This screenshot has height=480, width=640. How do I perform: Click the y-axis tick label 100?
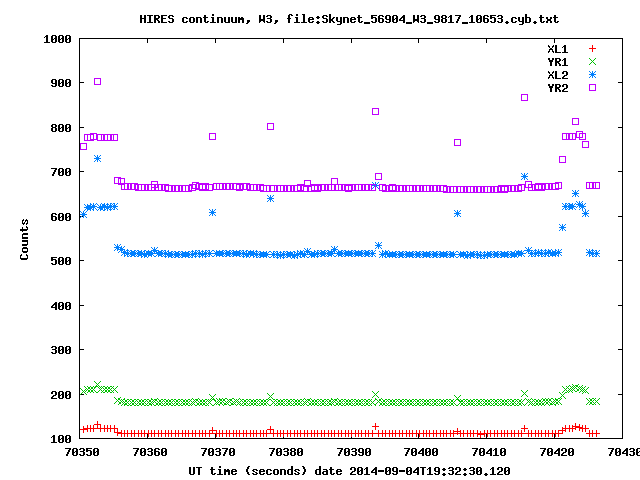tap(61, 439)
